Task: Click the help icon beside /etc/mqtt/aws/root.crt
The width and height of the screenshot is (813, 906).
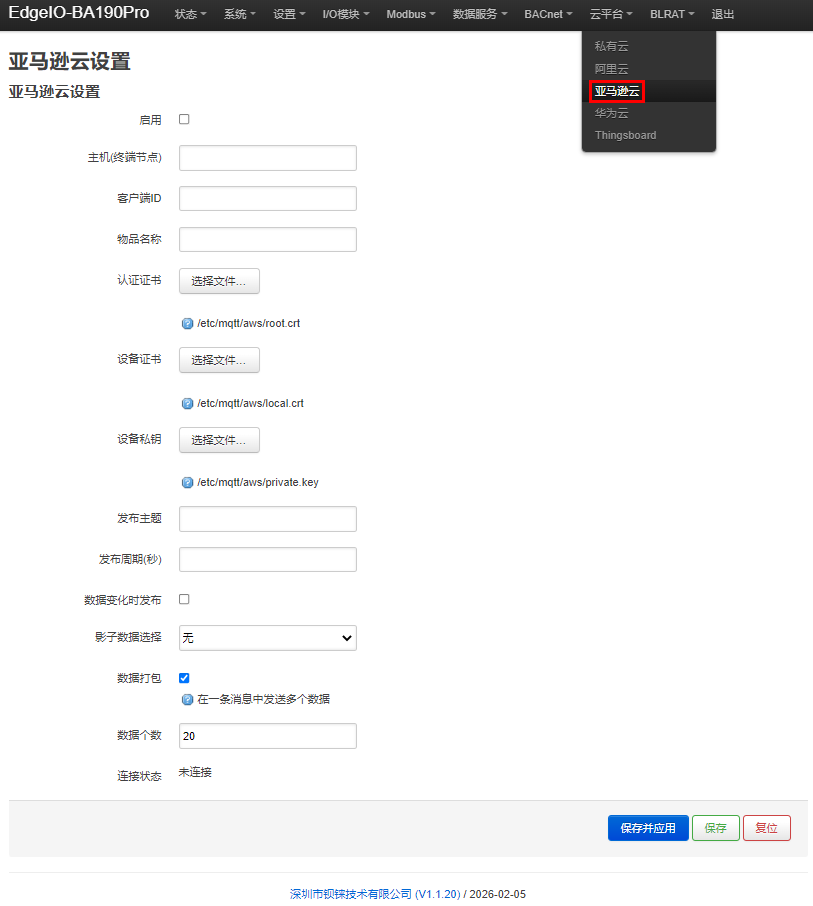Action: (187, 324)
